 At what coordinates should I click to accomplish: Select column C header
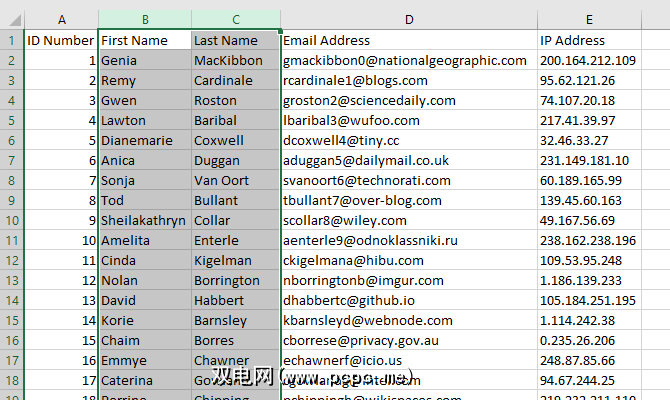[x=236, y=20]
